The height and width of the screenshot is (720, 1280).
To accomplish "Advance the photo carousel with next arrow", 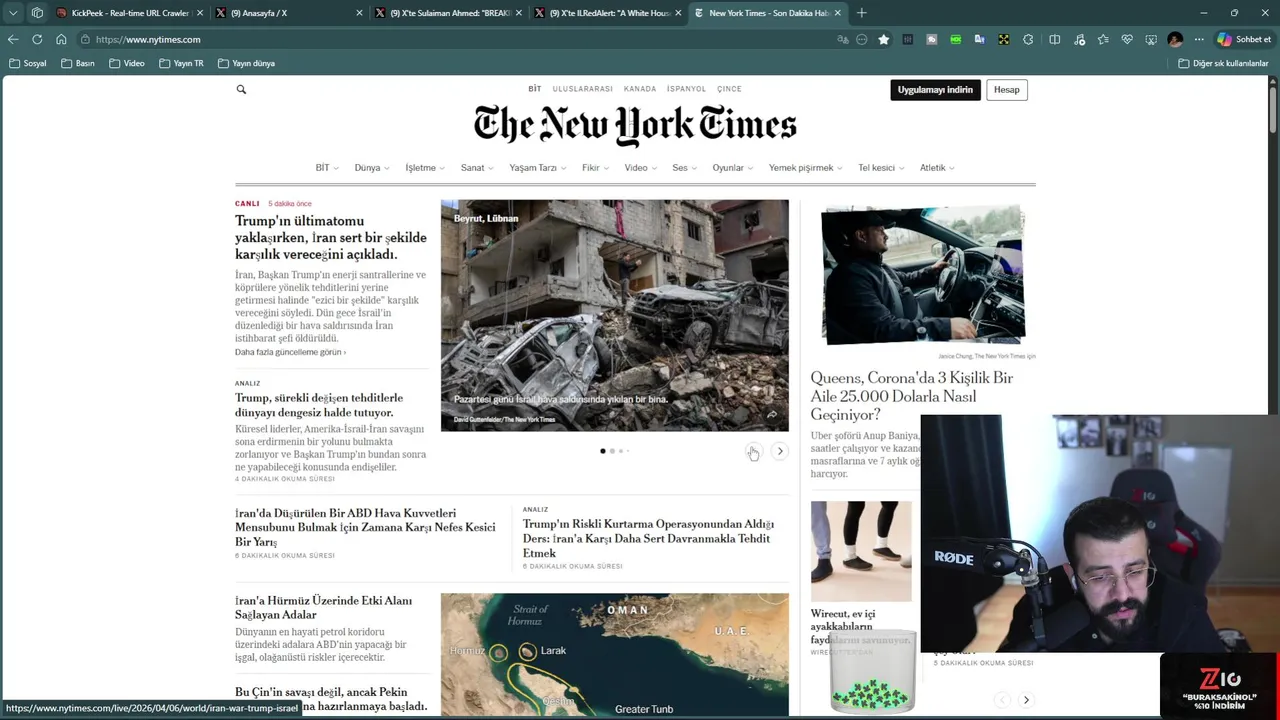I will click(x=780, y=451).
